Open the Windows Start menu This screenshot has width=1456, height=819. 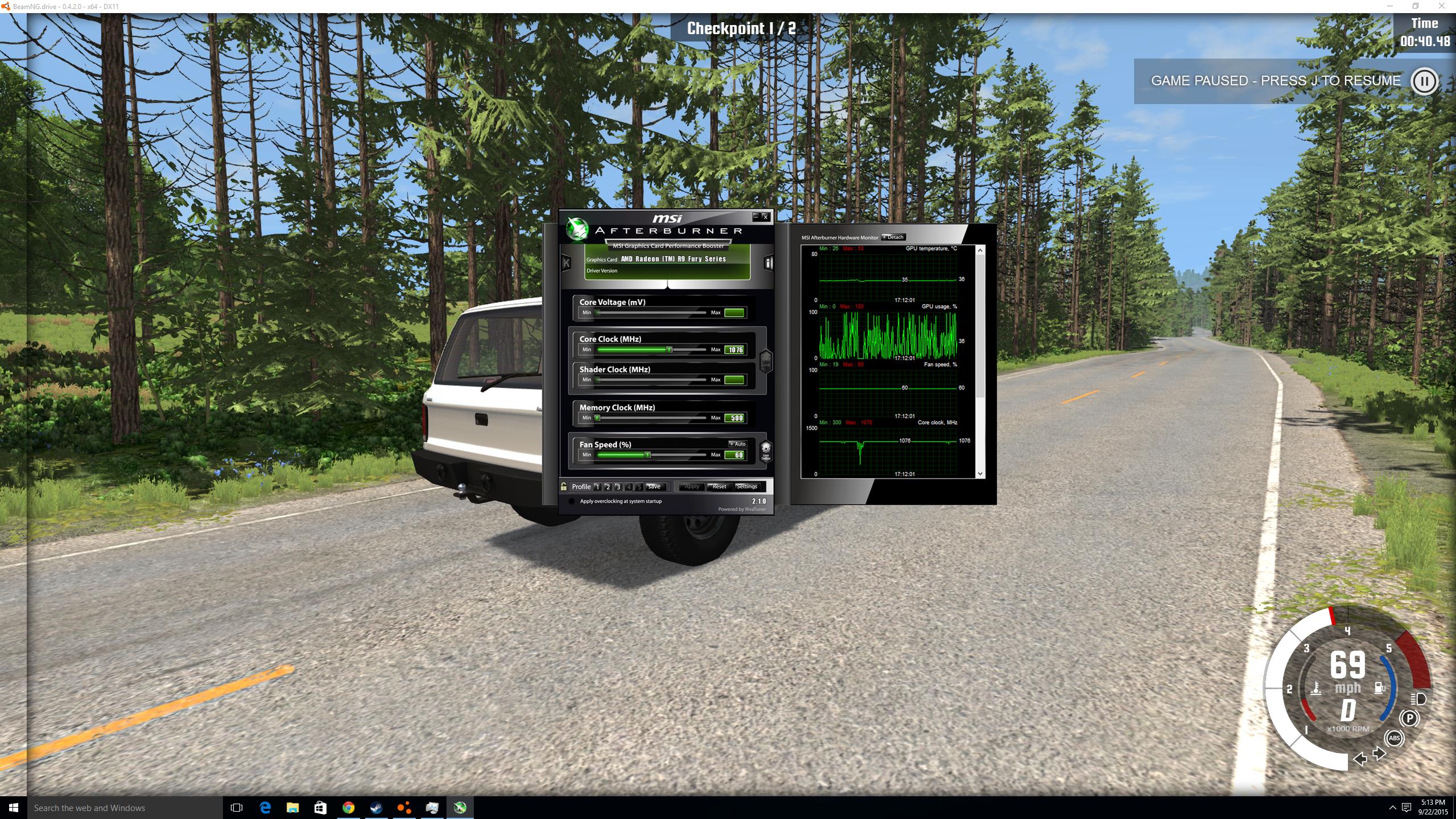tap(14, 808)
